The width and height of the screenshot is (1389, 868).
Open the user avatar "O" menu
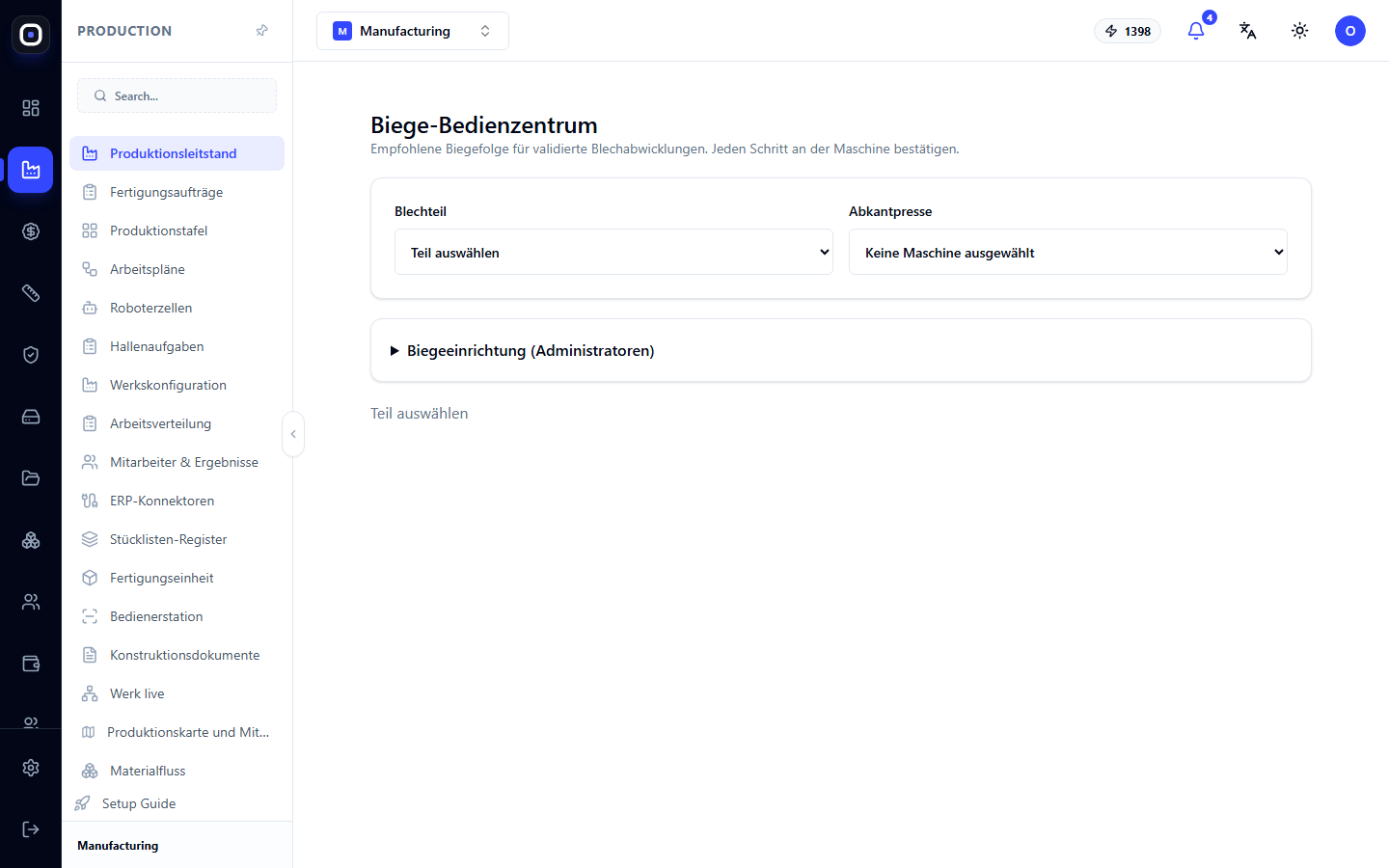1350,31
